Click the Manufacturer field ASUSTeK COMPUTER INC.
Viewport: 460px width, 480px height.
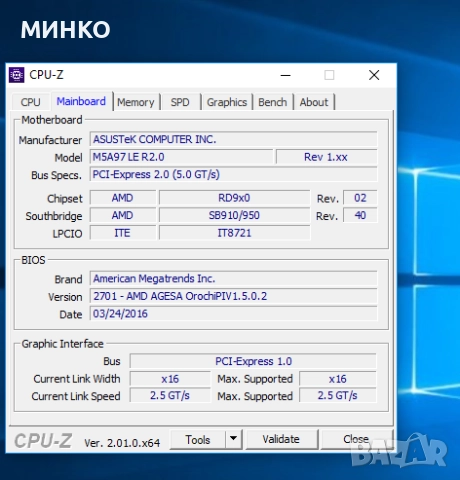[x=233, y=139]
